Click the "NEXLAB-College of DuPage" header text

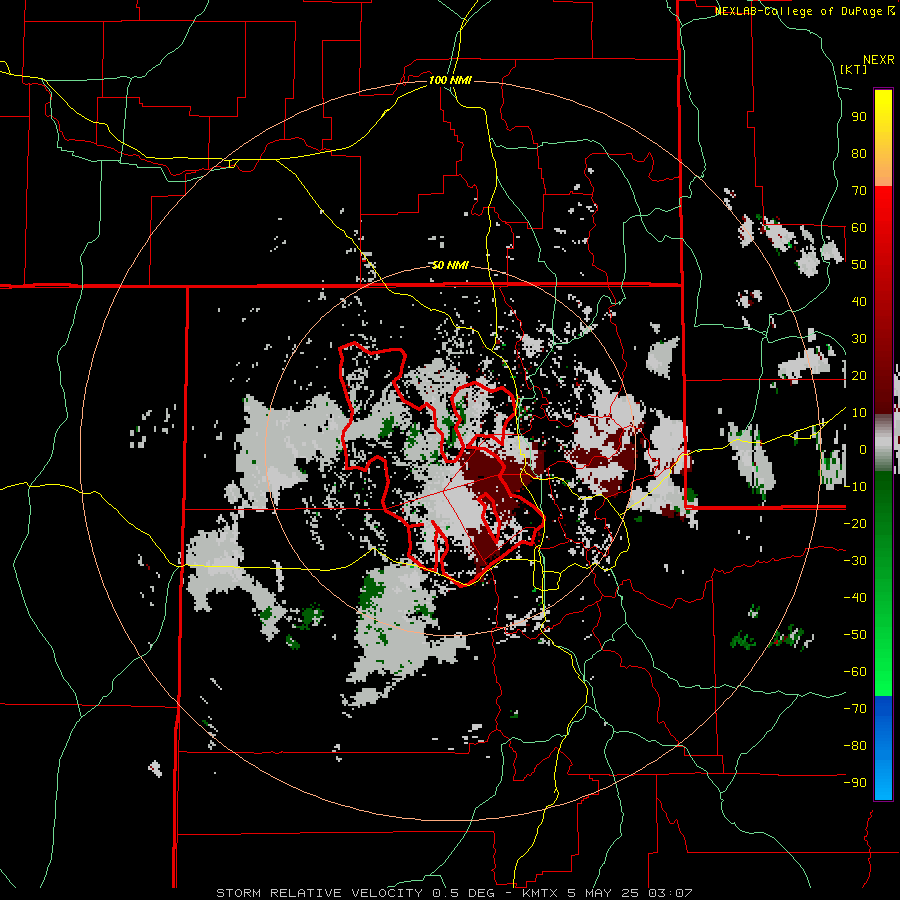tap(800, 11)
